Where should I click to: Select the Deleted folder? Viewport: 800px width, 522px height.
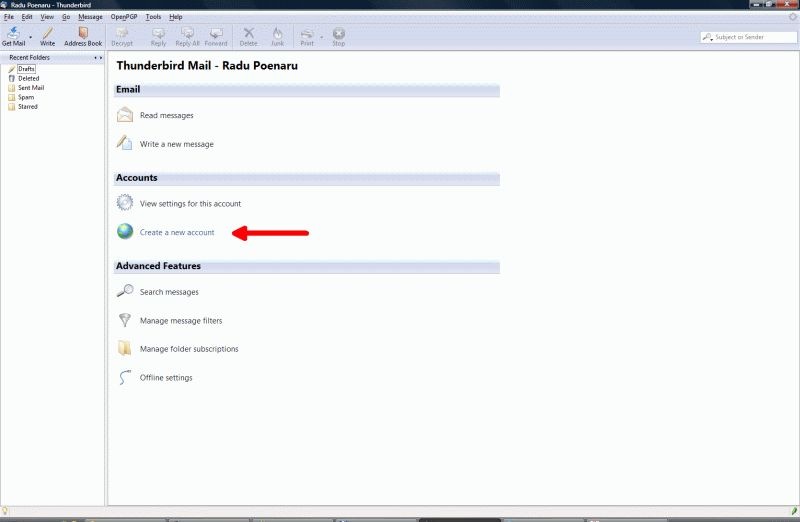(29, 79)
